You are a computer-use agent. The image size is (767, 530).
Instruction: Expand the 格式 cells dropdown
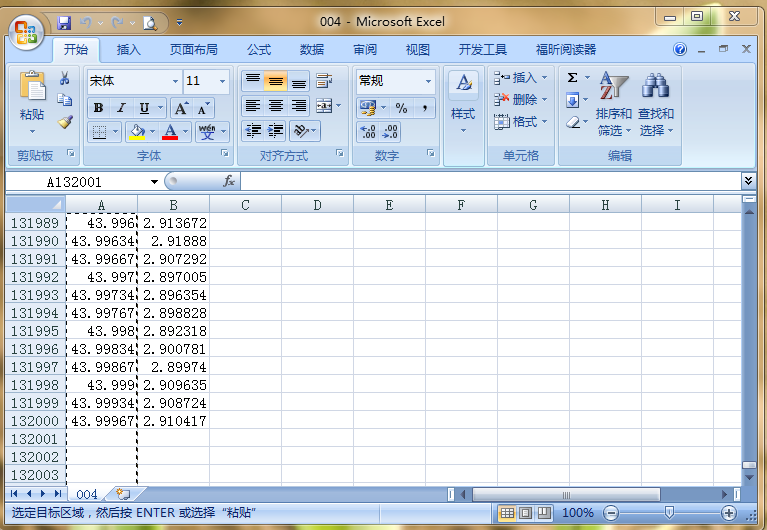[x=545, y=121]
